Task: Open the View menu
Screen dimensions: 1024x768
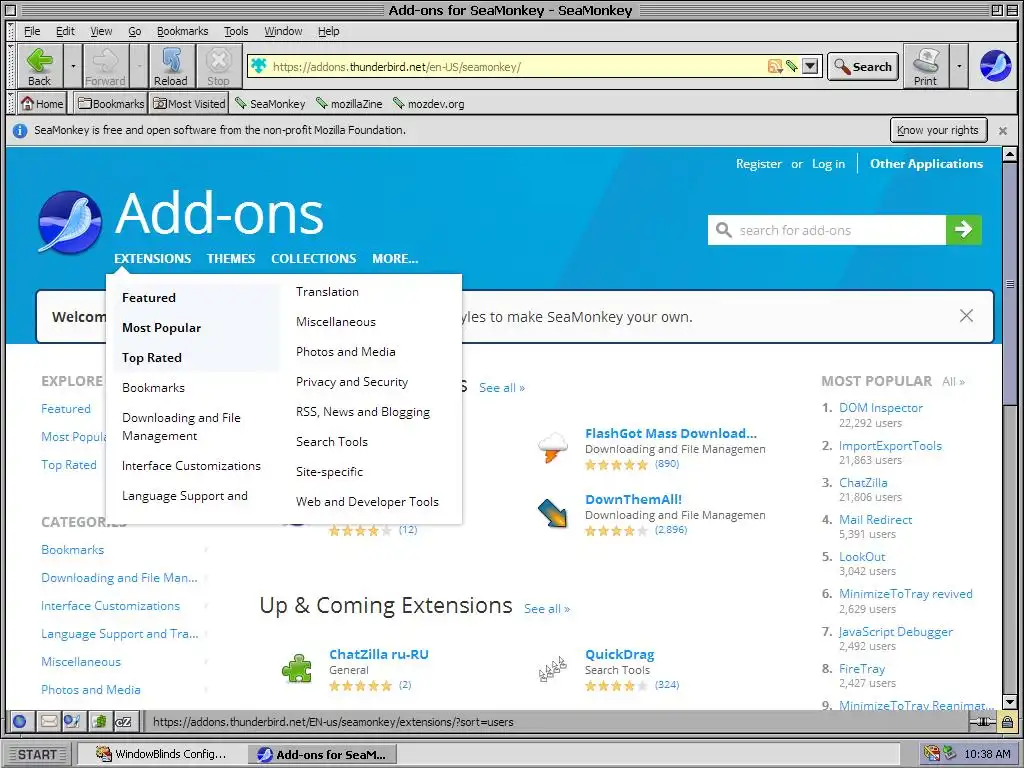Action: pos(101,31)
